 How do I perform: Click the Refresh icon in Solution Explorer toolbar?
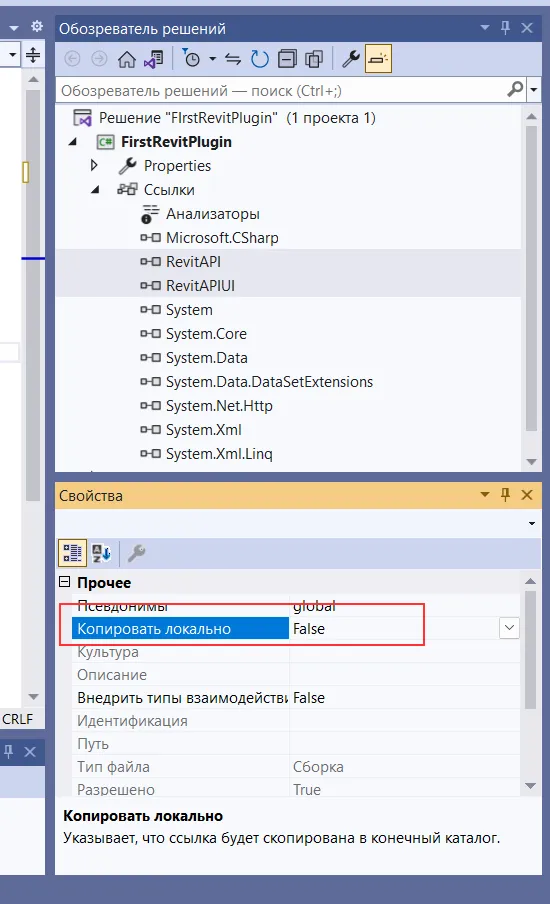[259, 59]
